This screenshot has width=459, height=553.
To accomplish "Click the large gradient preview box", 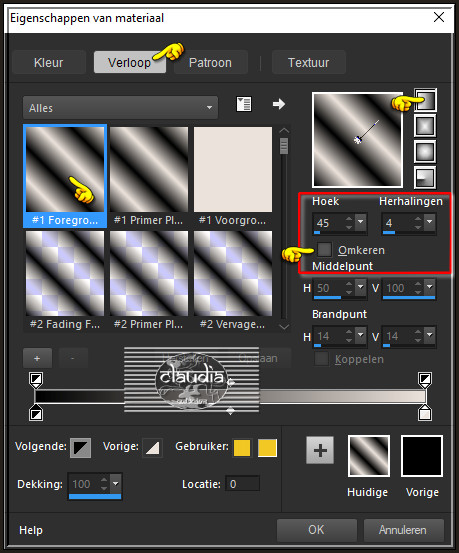I will point(357,140).
